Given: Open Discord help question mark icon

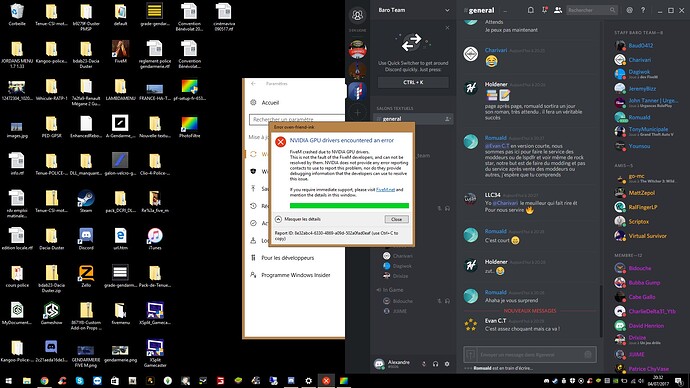Looking at the screenshot, I should [643, 10].
